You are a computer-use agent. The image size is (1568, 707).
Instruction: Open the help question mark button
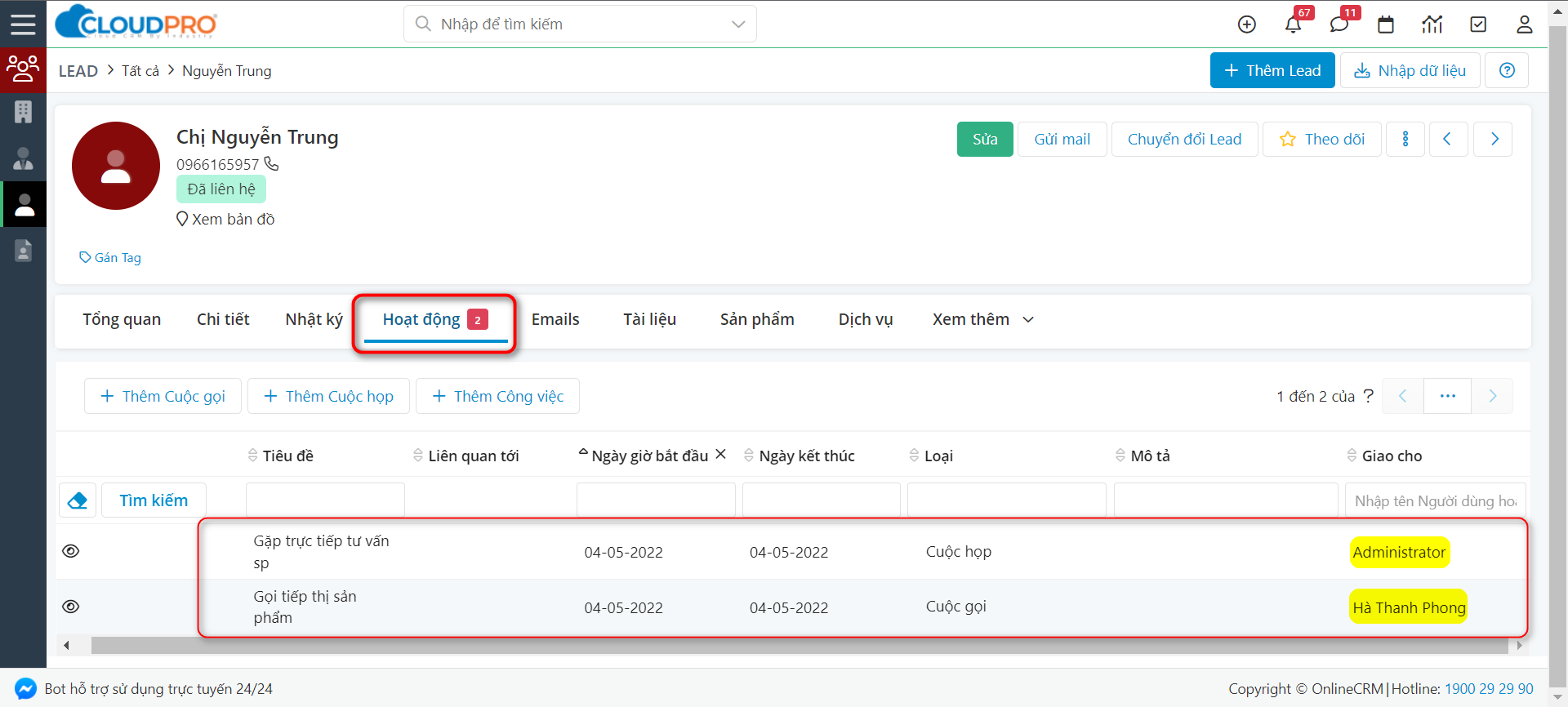pos(1507,70)
